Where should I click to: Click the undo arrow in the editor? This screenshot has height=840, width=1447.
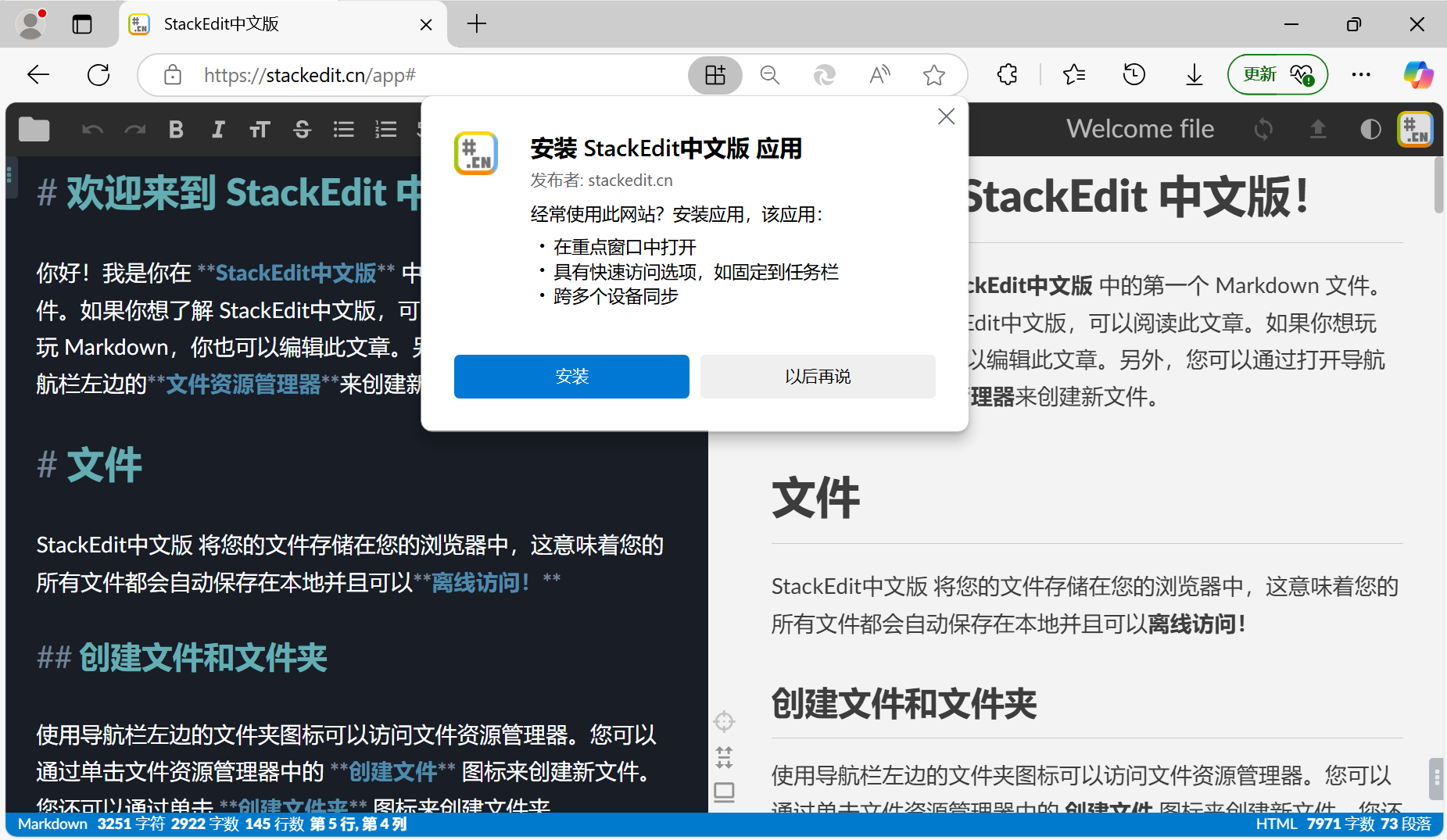tap(92, 129)
